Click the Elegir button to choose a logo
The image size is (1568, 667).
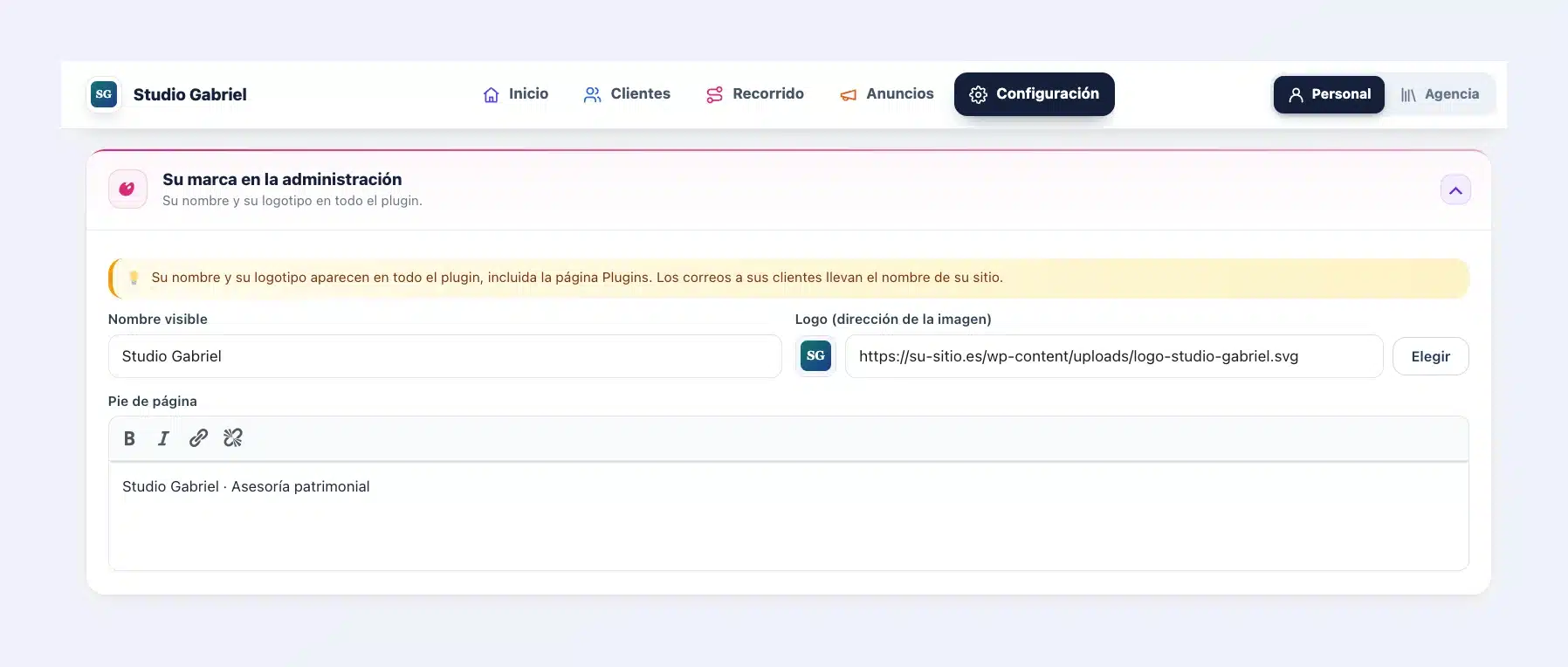tap(1431, 356)
